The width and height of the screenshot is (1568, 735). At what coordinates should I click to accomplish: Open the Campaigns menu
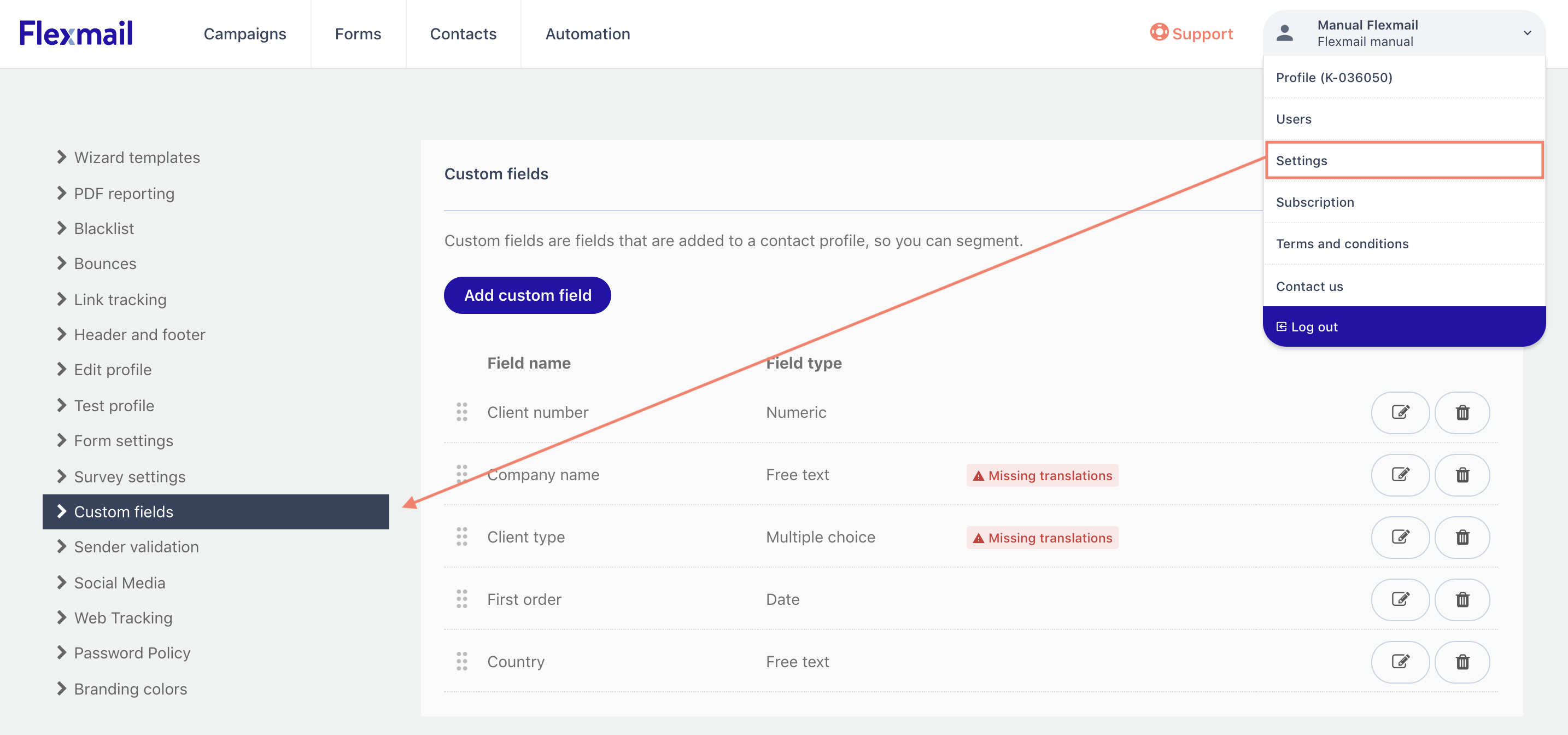245,33
